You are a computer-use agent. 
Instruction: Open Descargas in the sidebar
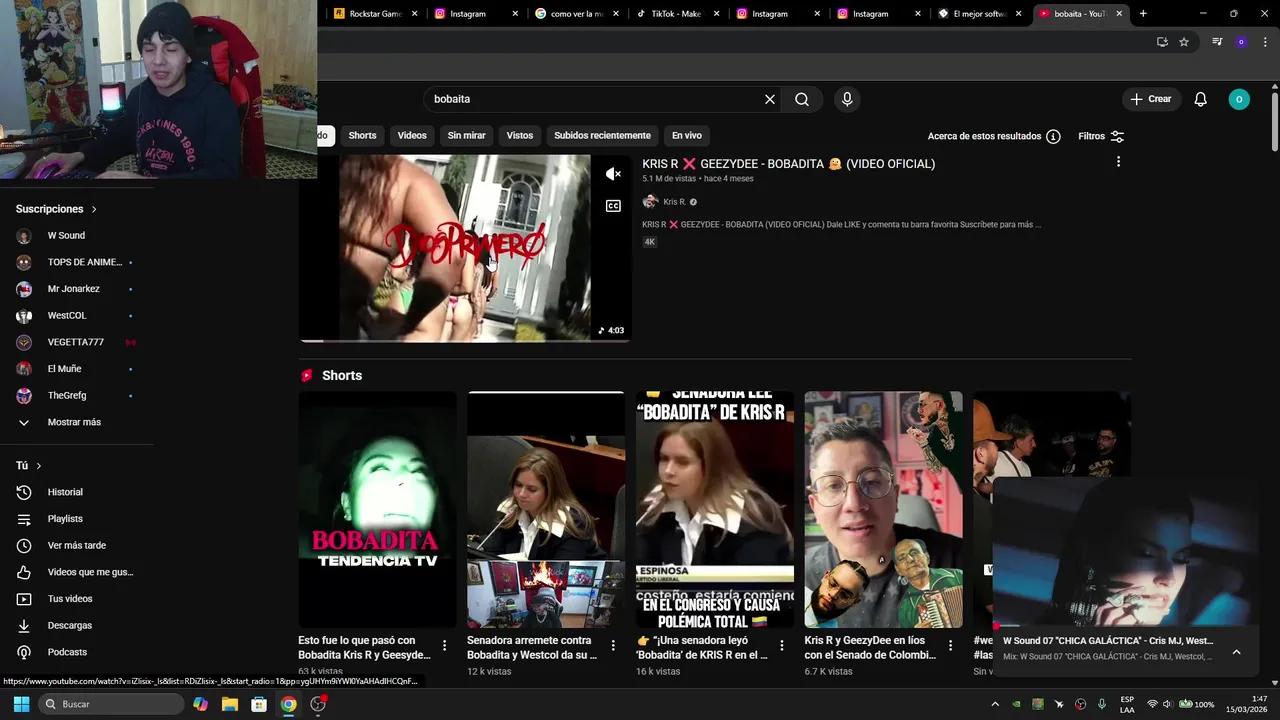(69, 626)
